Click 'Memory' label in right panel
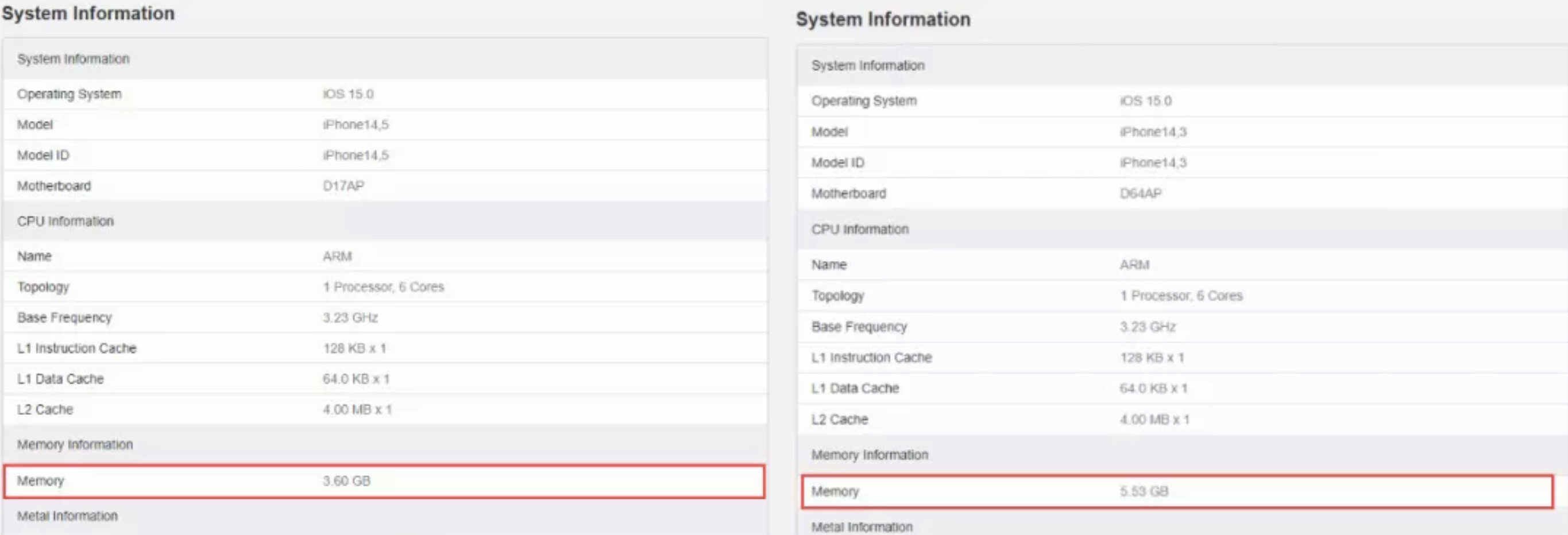1568x535 pixels. (835, 491)
